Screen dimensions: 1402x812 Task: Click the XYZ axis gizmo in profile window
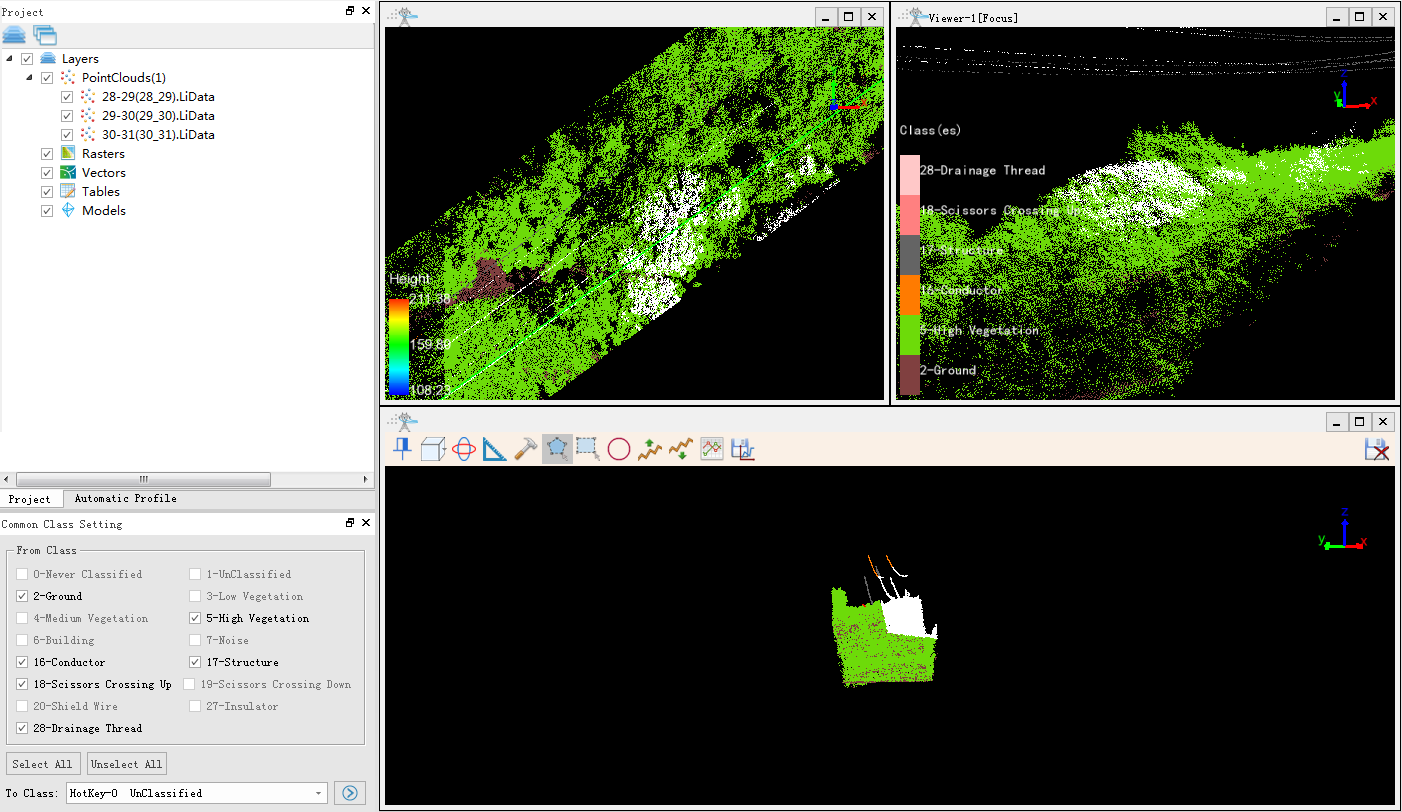coord(1342,530)
